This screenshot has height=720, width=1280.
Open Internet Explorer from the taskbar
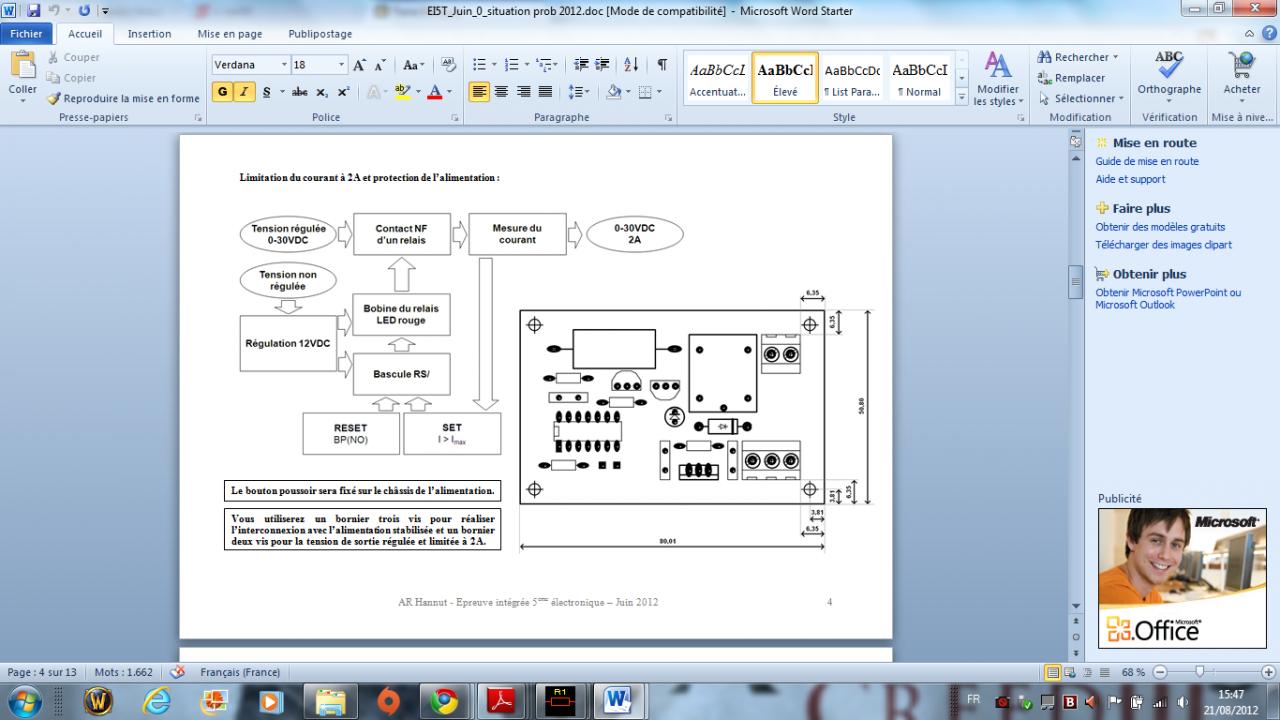(x=156, y=702)
